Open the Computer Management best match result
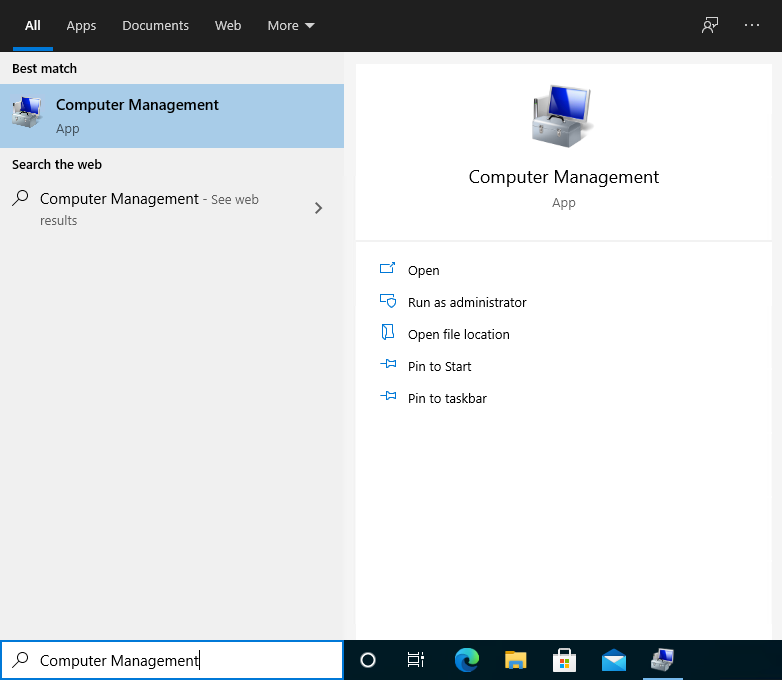 point(172,116)
